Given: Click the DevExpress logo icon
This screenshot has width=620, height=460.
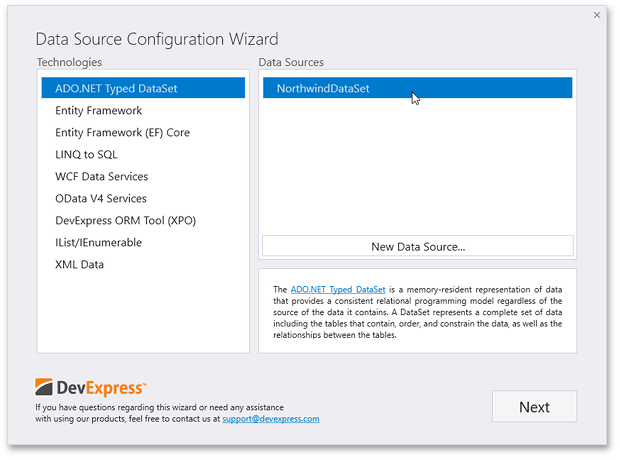Looking at the screenshot, I should click(x=43, y=387).
